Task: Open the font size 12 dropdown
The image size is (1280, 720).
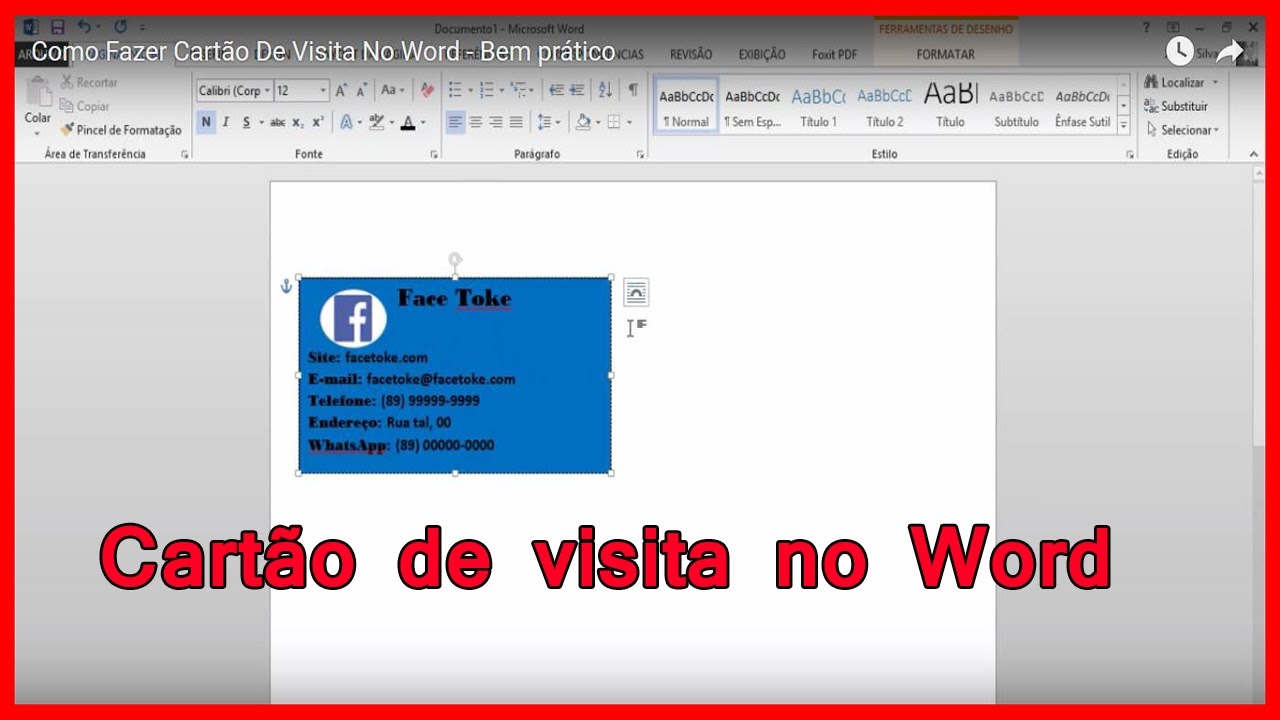Action: (323, 91)
